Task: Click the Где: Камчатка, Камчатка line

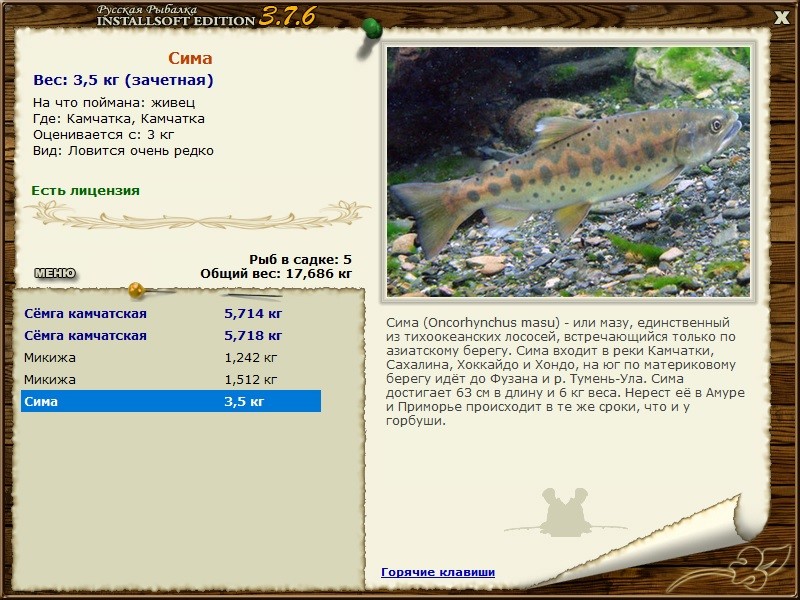Action: [x=119, y=119]
